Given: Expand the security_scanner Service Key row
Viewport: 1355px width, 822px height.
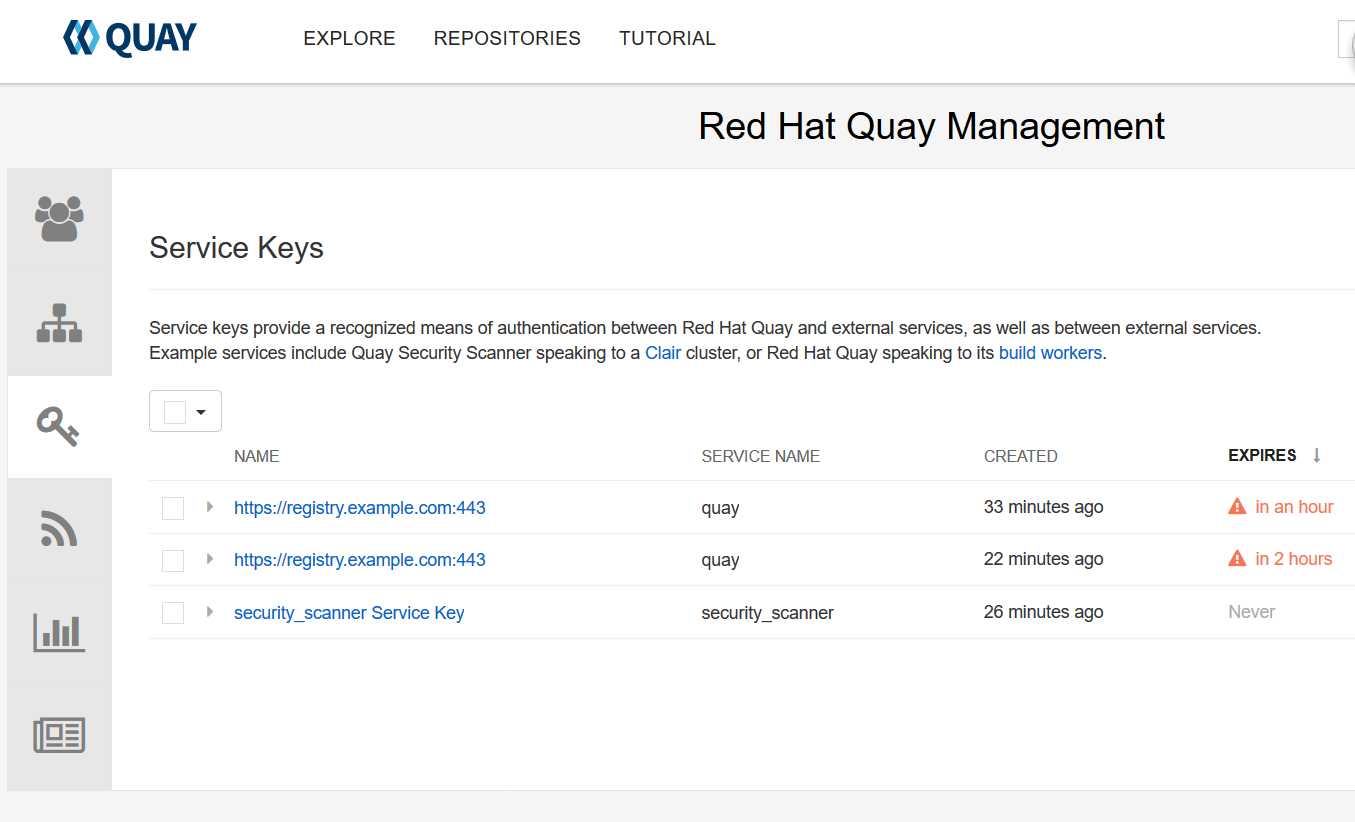Looking at the screenshot, I should tap(210, 611).
